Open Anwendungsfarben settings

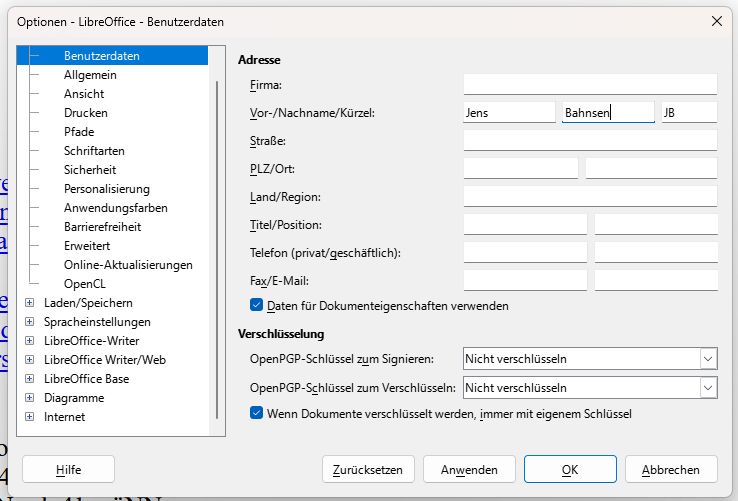pyautogui.click(x=116, y=208)
